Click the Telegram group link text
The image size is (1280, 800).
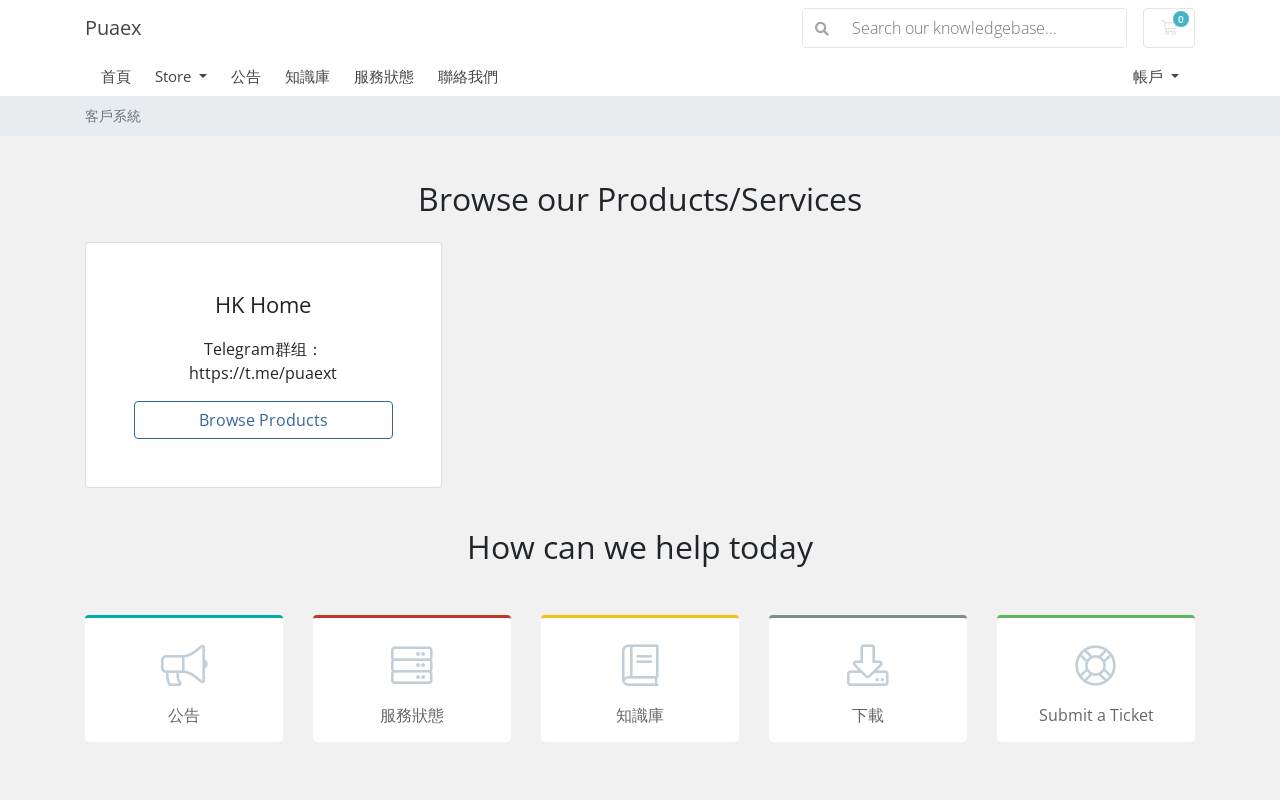(263, 361)
